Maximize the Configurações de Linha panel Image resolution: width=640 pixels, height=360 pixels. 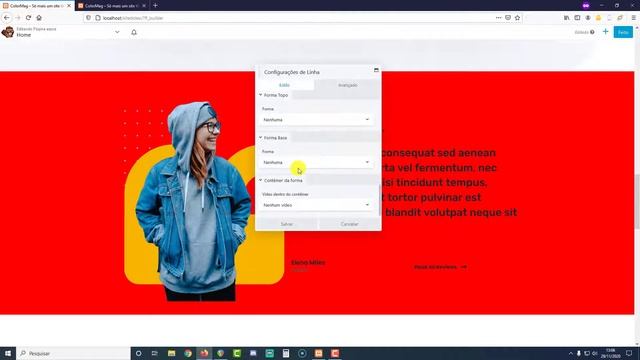pyautogui.click(x=376, y=70)
